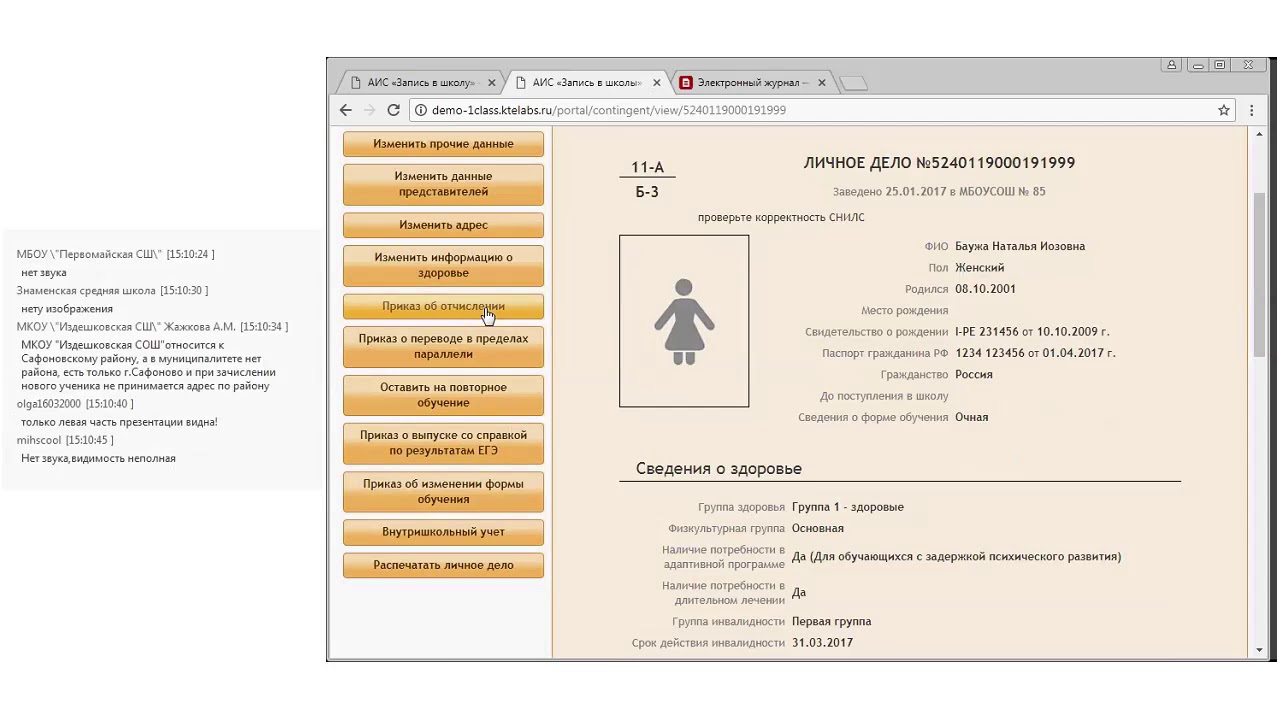Click проверьте корректность СНИЛС notice
Screen dimensions: 1280x720
781,217
